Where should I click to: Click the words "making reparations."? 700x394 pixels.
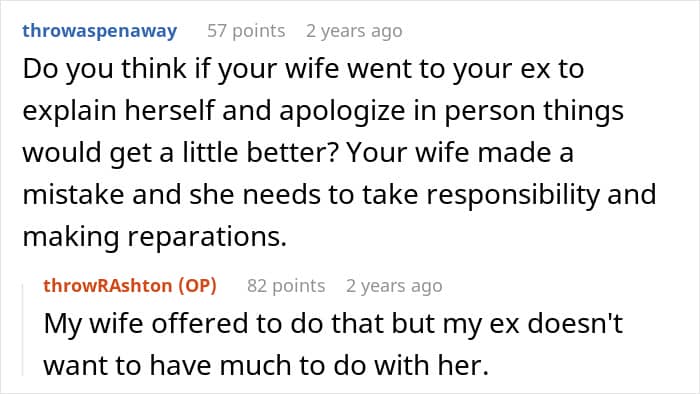point(154,237)
